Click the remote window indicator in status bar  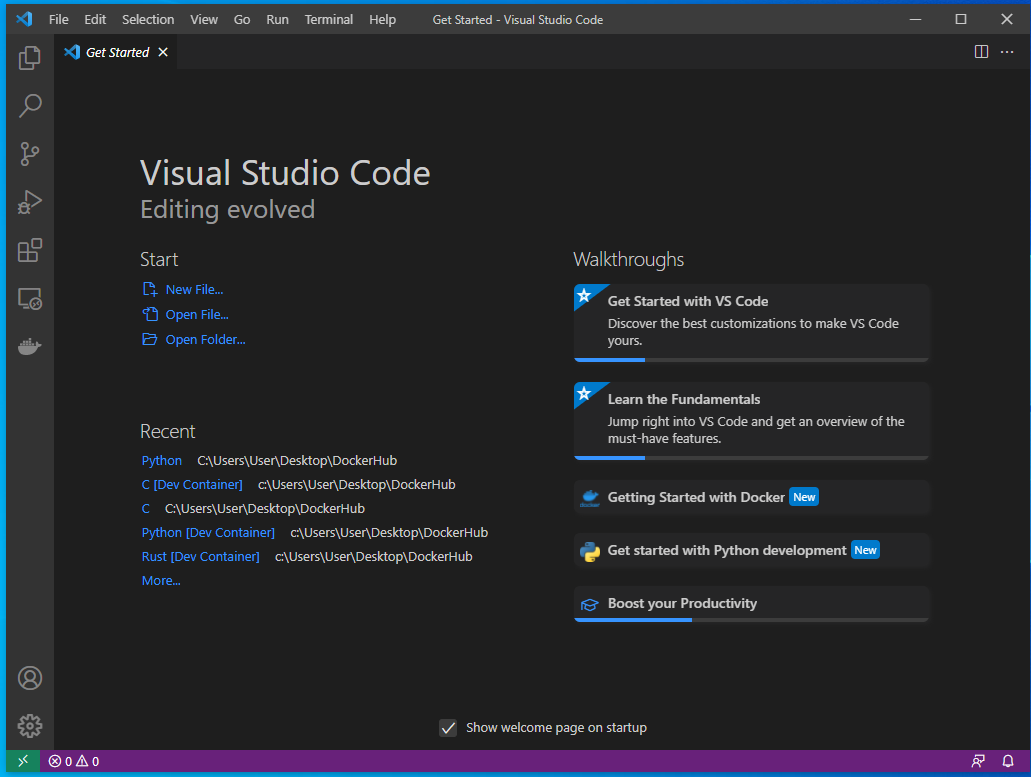(x=21, y=760)
